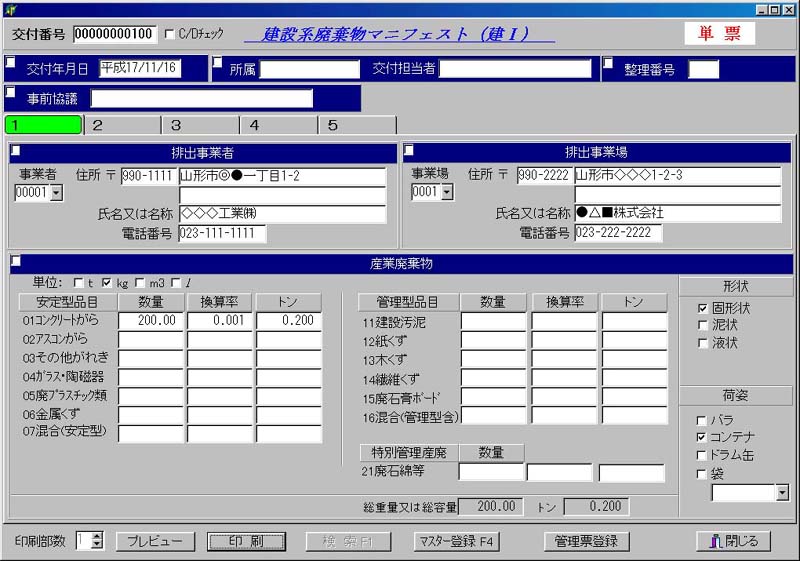Click the 02アスコンがら quantity field
The width and height of the screenshot is (800, 561).
click(x=151, y=340)
